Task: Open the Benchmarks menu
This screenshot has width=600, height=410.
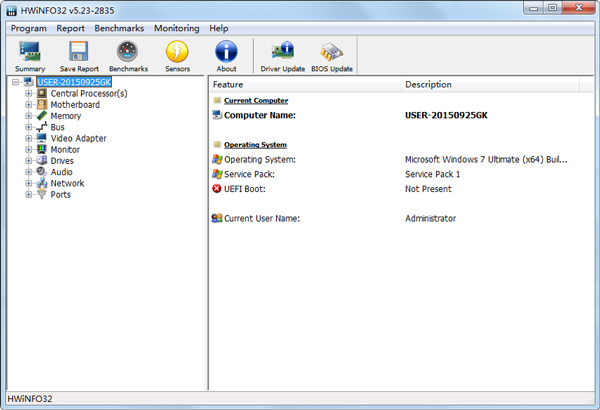Action: coord(119,28)
